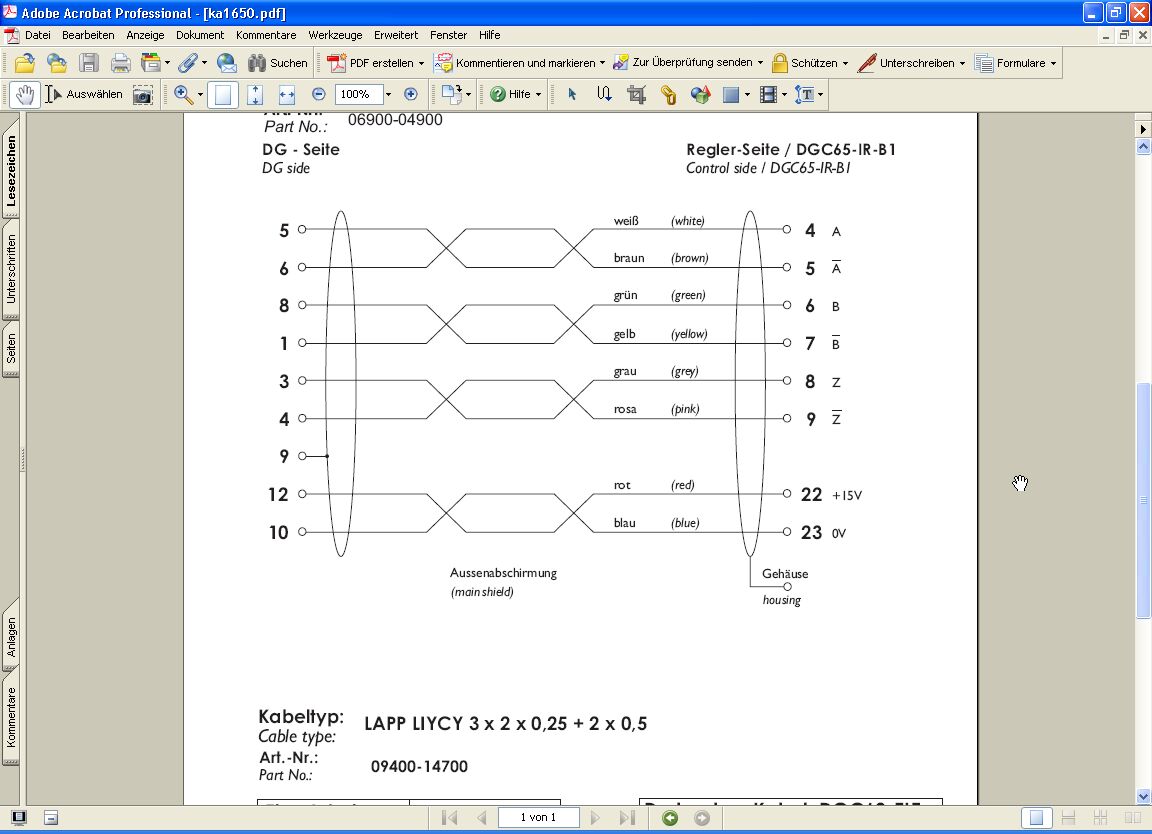Open the Fenster menu
1152x834 pixels.
pos(448,35)
